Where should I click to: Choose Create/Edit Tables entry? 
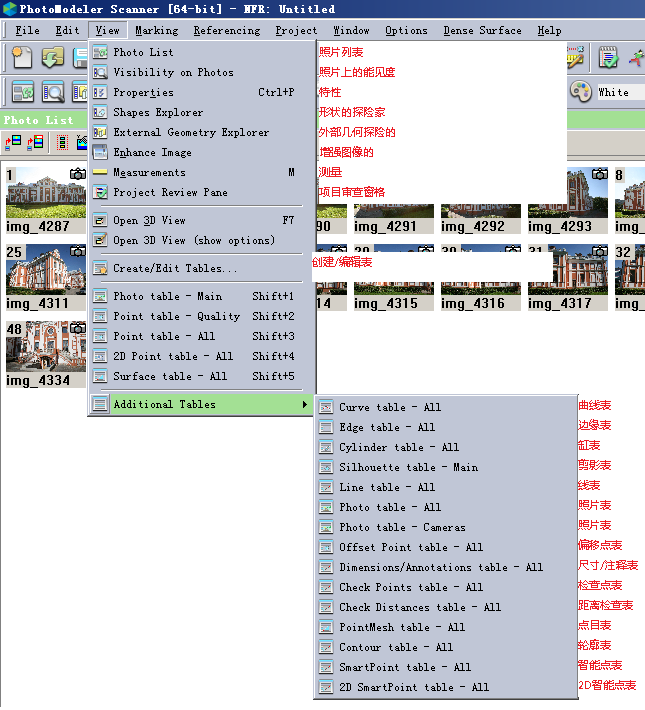202,268
